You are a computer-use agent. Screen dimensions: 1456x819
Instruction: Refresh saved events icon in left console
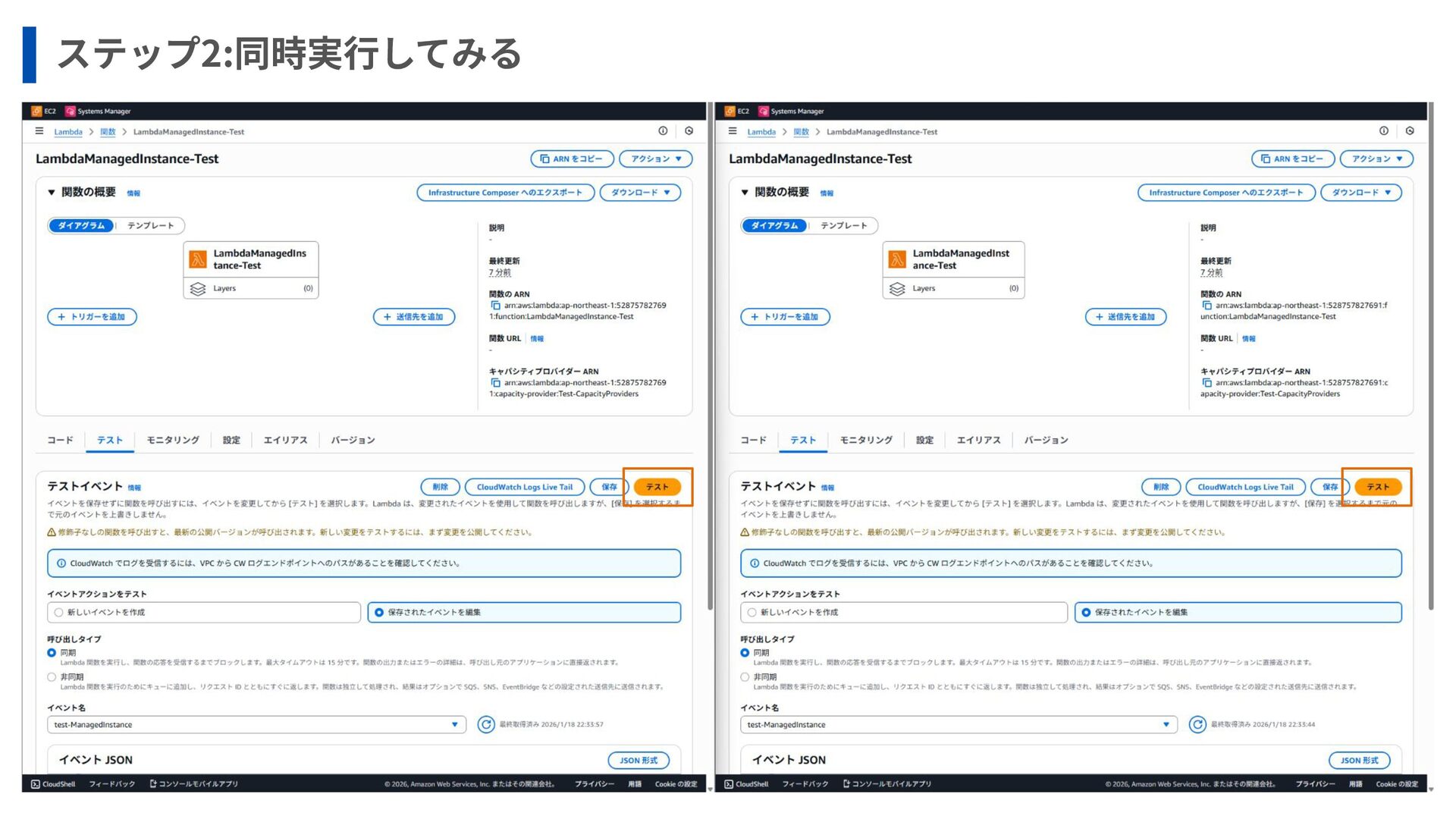pos(486,725)
